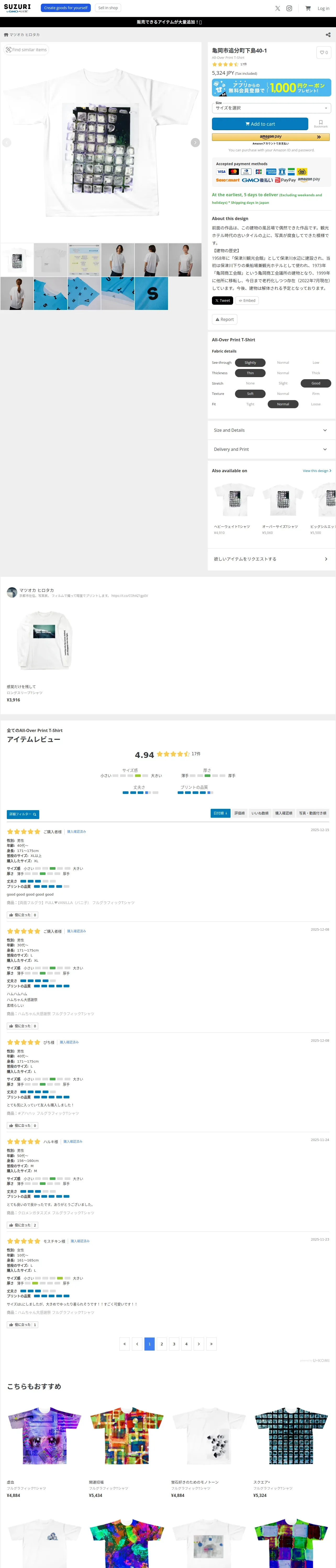Image resolution: width=336 pixels, height=1568 pixels.
Task: Click the share icon below the banner
Action: click(x=328, y=35)
